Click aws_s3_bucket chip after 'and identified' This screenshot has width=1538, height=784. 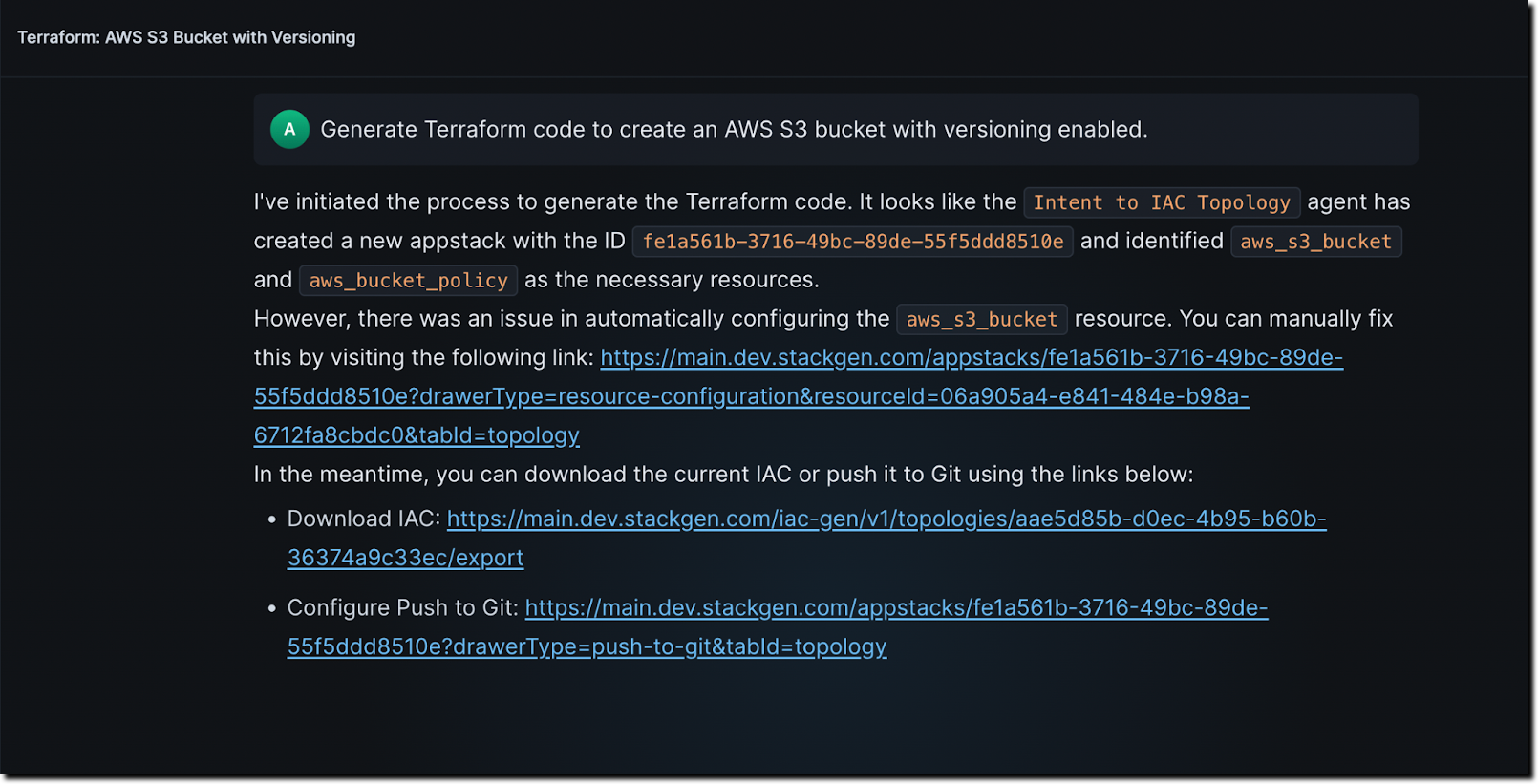coord(1315,242)
